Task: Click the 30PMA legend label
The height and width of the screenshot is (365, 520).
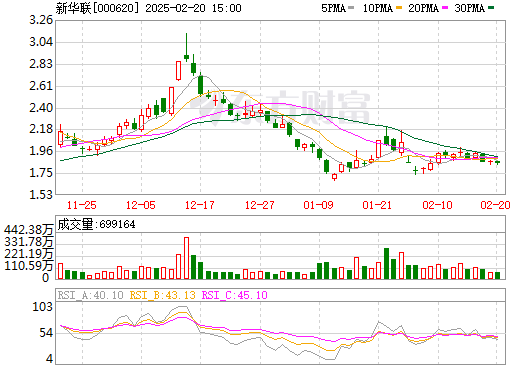Action: pyautogui.click(x=469, y=8)
